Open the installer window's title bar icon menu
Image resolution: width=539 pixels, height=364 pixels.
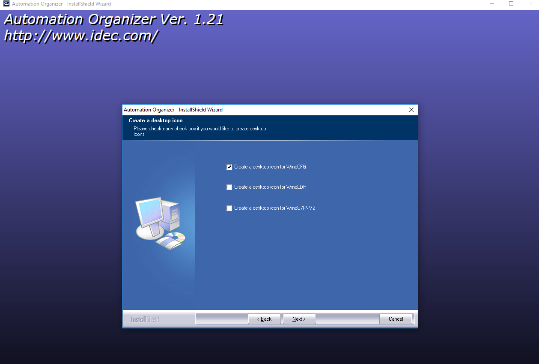(x=6, y=4)
